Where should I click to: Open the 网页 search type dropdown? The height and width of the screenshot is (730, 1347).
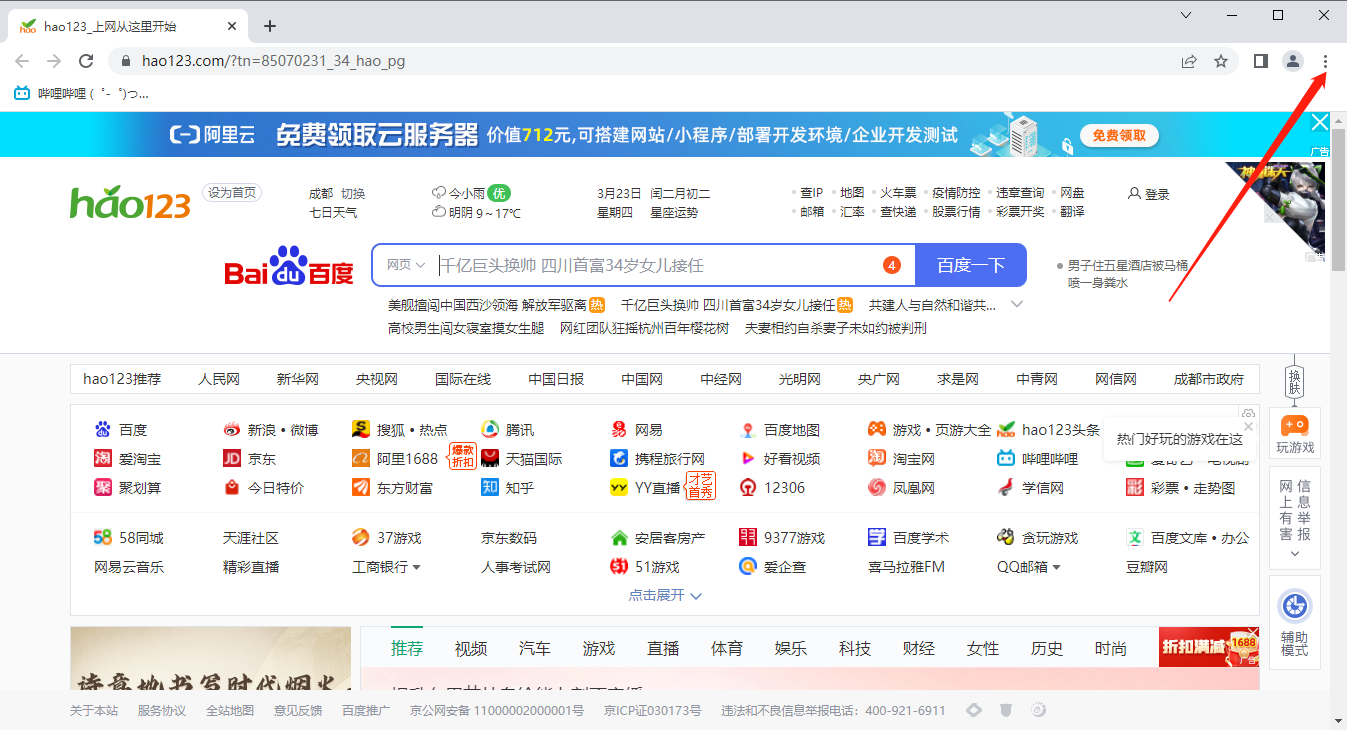pyautogui.click(x=406, y=265)
